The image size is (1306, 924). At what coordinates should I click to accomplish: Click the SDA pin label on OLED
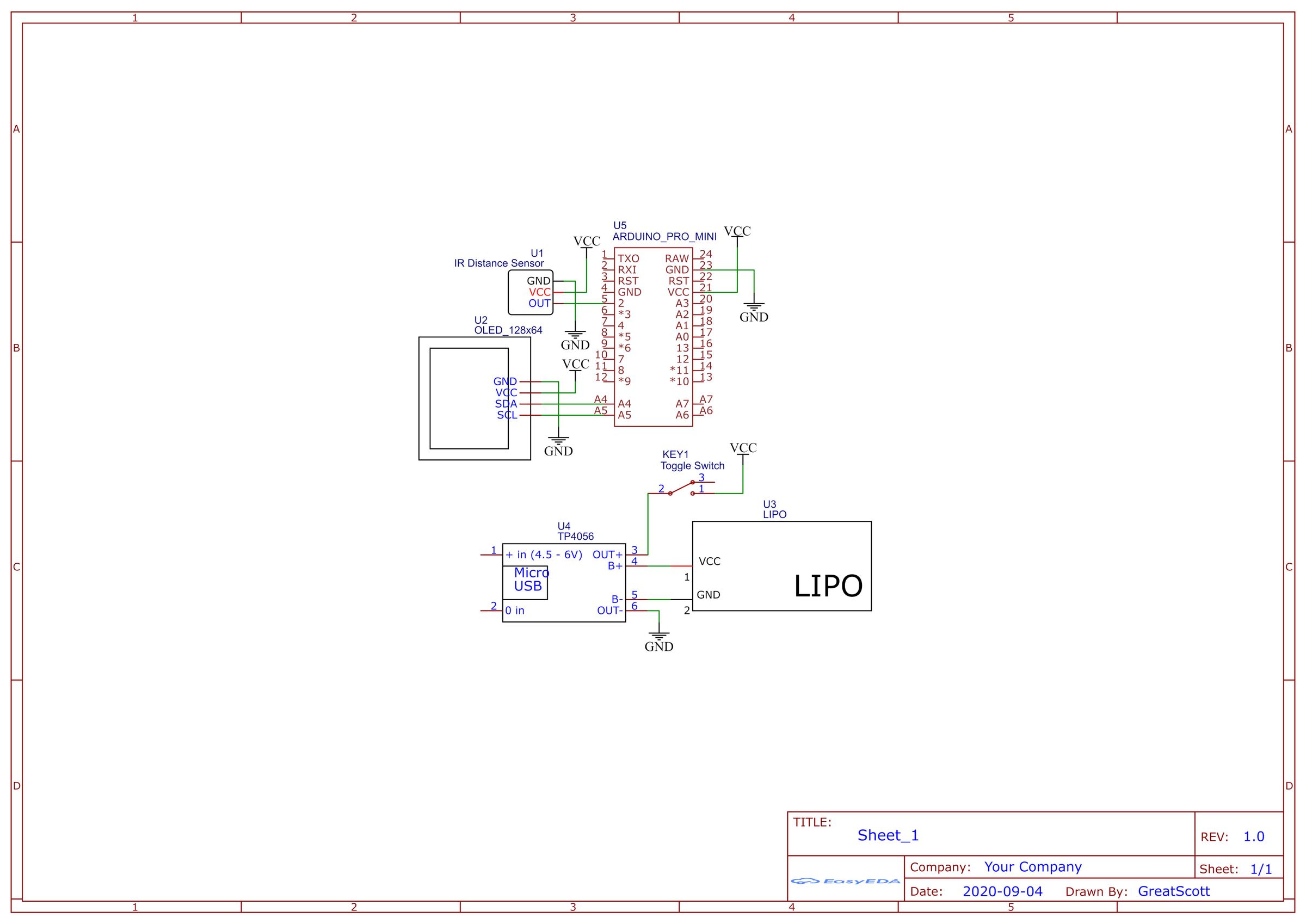[506, 404]
